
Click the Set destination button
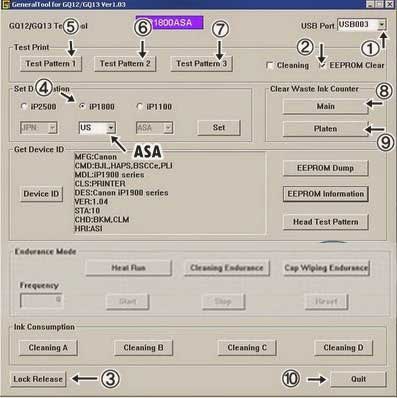click(x=219, y=128)
